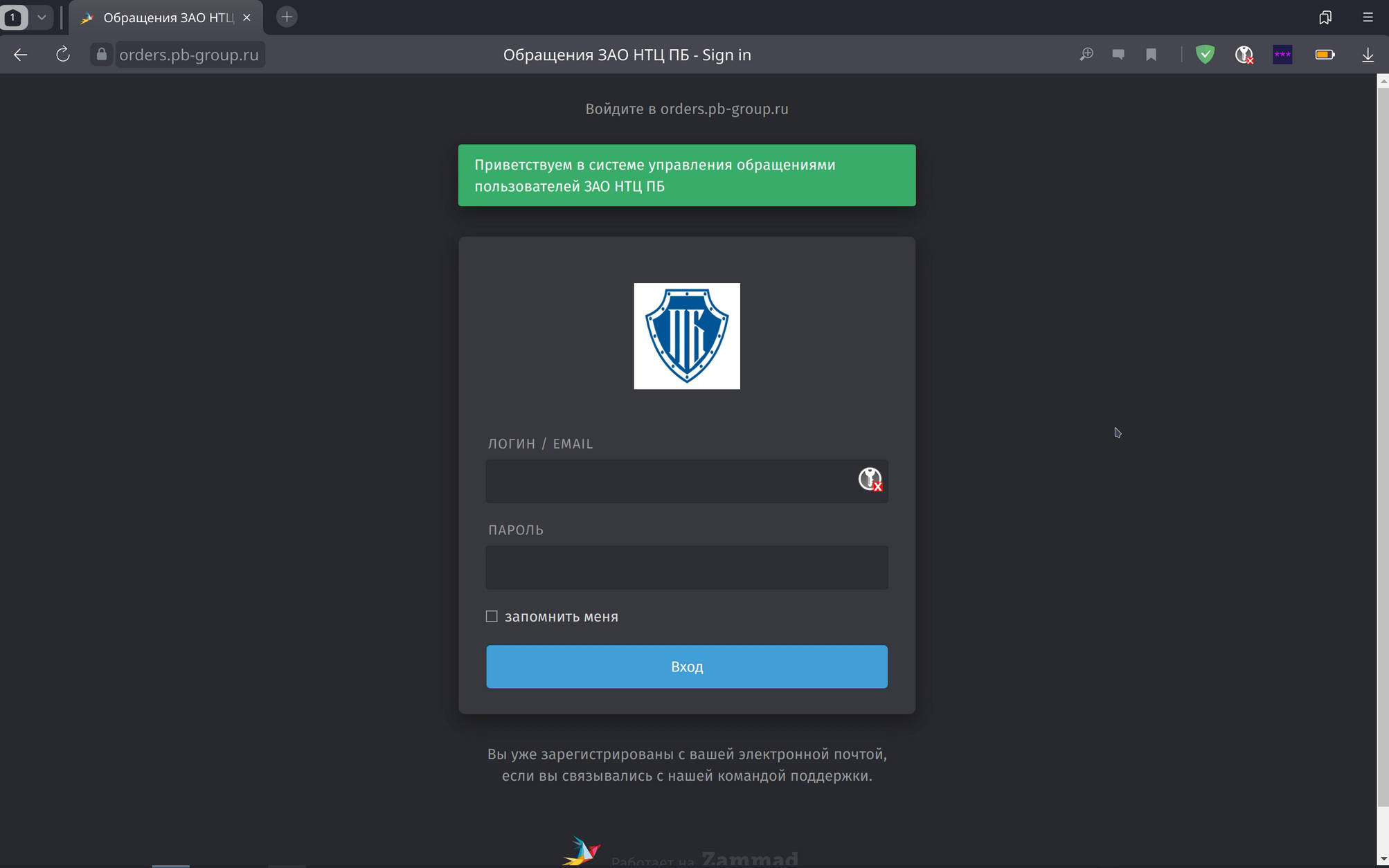Click the scrollbar up arrow

point(1382,80)
